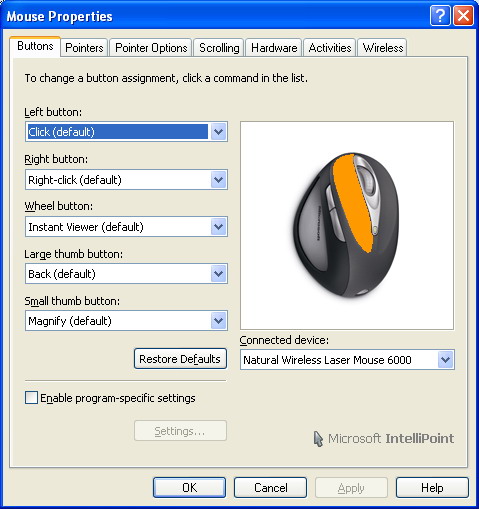Image resolution: width=479 pixels, height=509 pixels.
Task: Expand the Wheel button dropdown arrow
Action: click(219, 227)
